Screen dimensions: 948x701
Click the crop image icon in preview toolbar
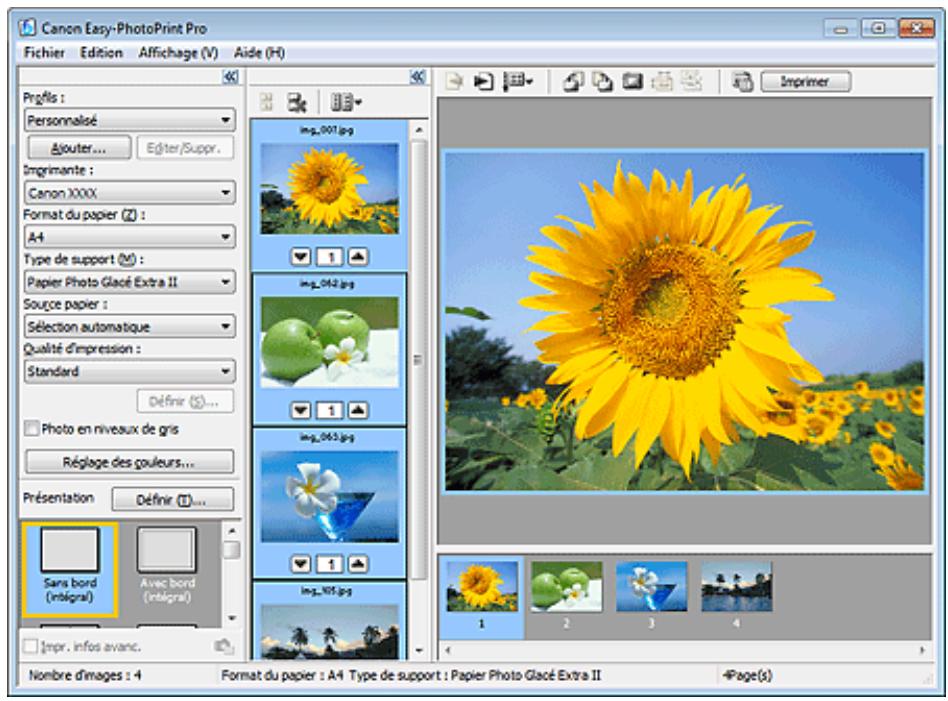coord(632,81)
